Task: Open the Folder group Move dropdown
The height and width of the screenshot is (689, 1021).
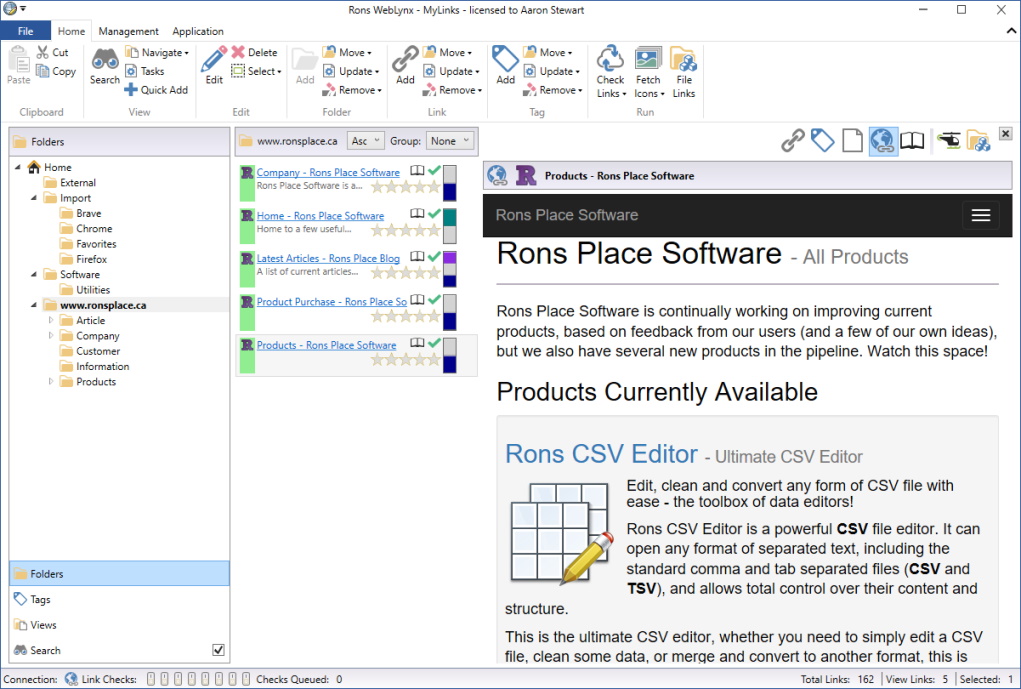Action: click(348, 52)
